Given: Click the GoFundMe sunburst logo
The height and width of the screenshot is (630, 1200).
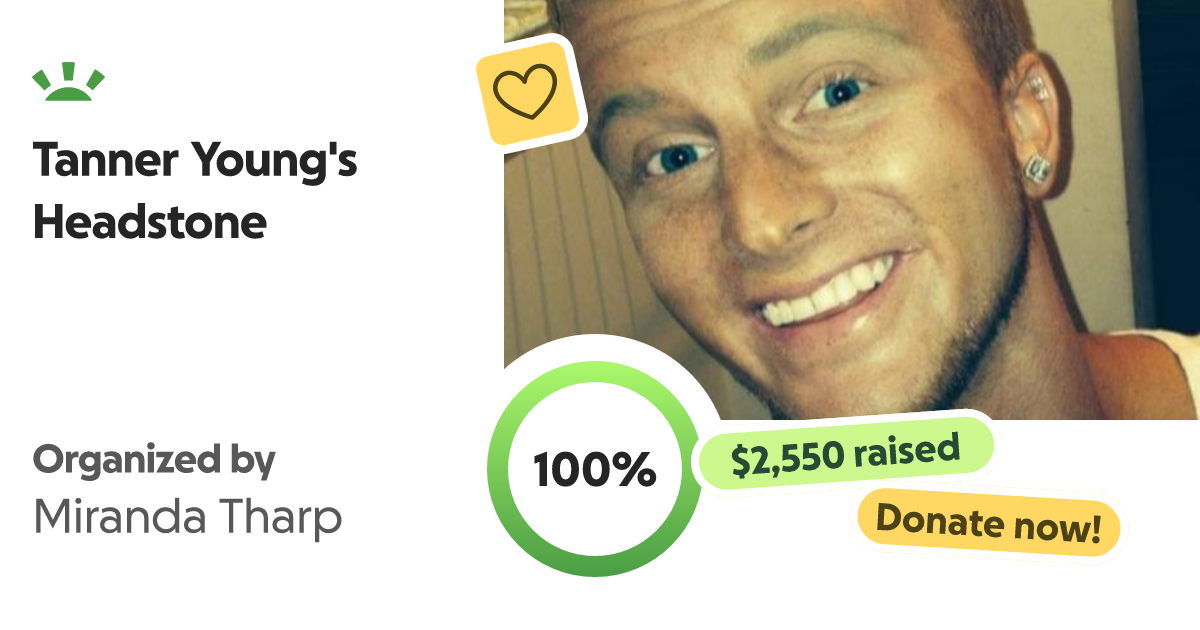Looking at the screenshot, I should [68, 84].
